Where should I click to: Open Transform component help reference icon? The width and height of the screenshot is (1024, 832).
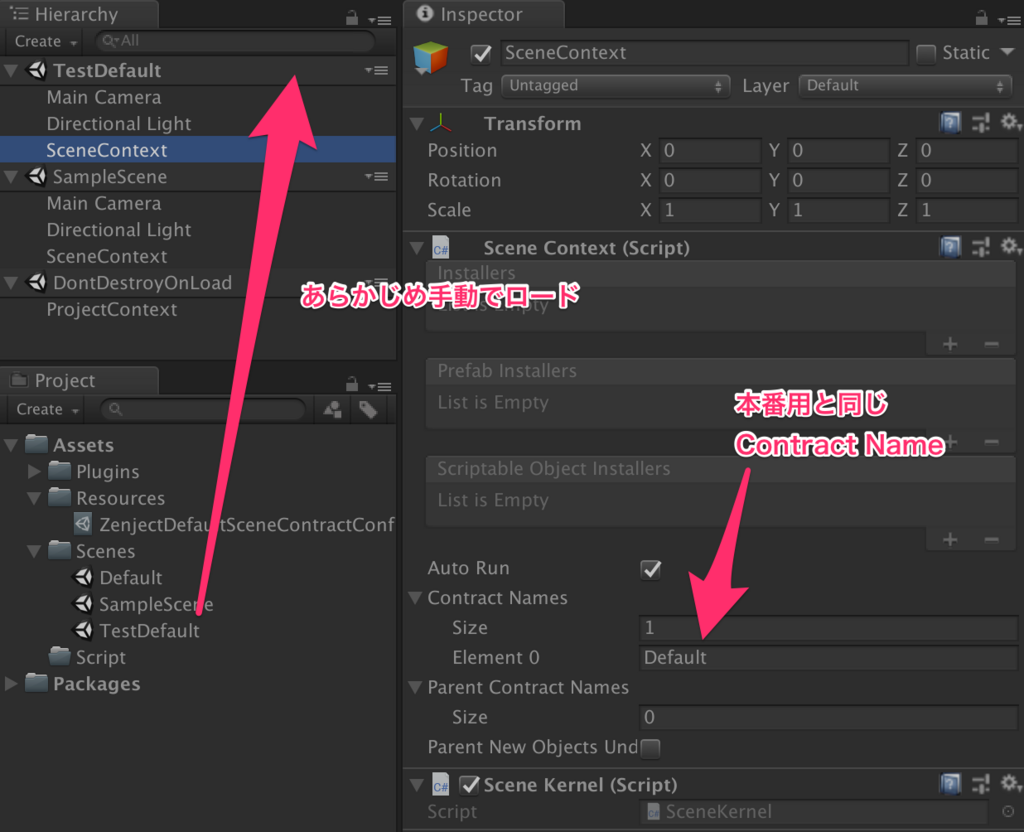coord(950,122)
